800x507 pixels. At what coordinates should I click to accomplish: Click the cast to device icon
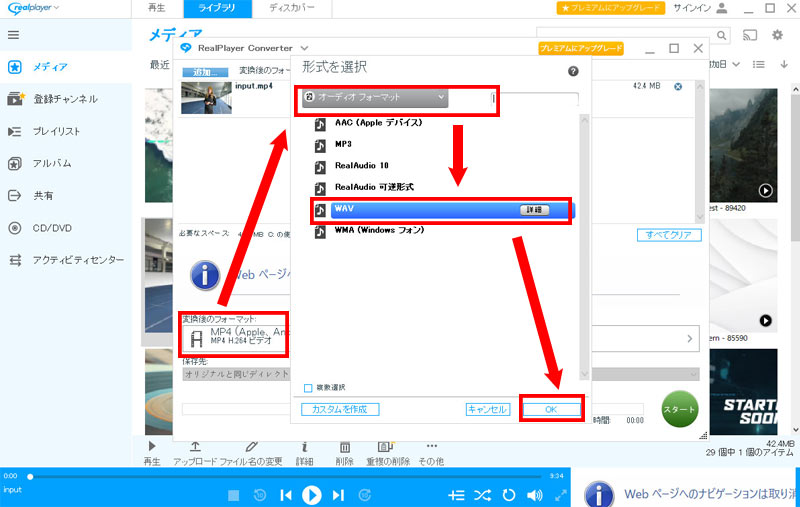point(750,36)
